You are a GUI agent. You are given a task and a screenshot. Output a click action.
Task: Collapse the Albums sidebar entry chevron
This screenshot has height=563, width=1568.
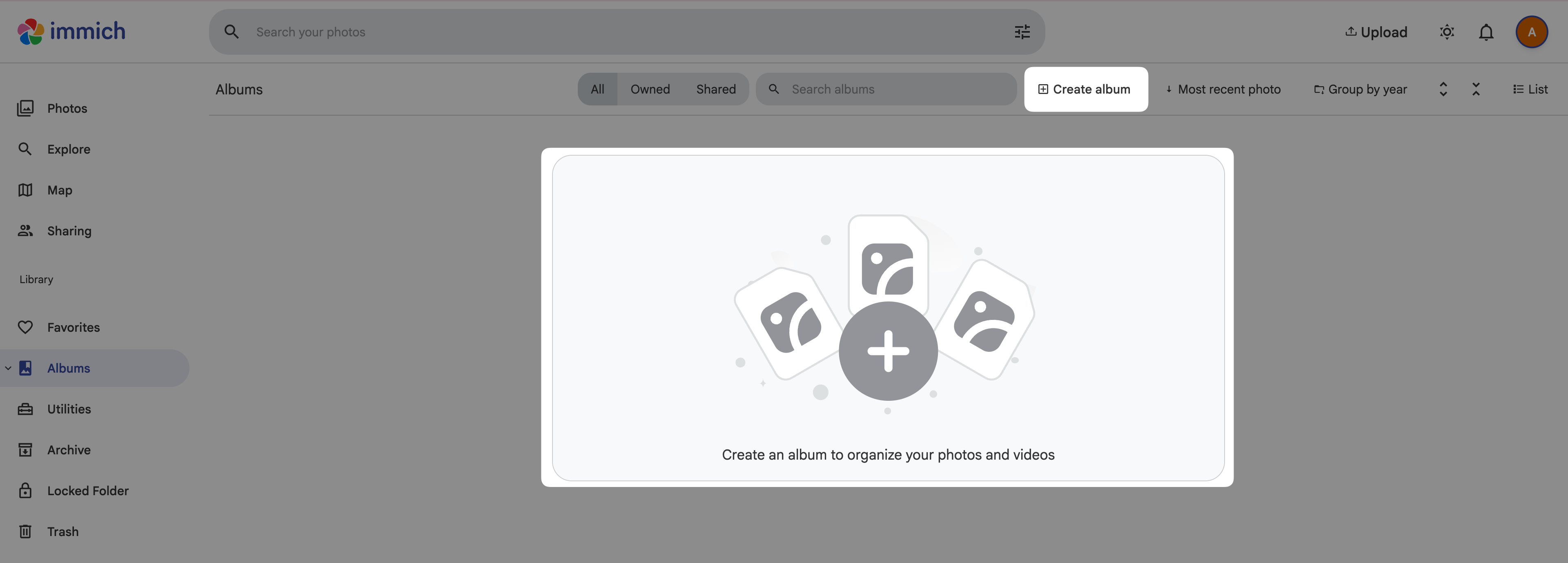tap(8, 367)
